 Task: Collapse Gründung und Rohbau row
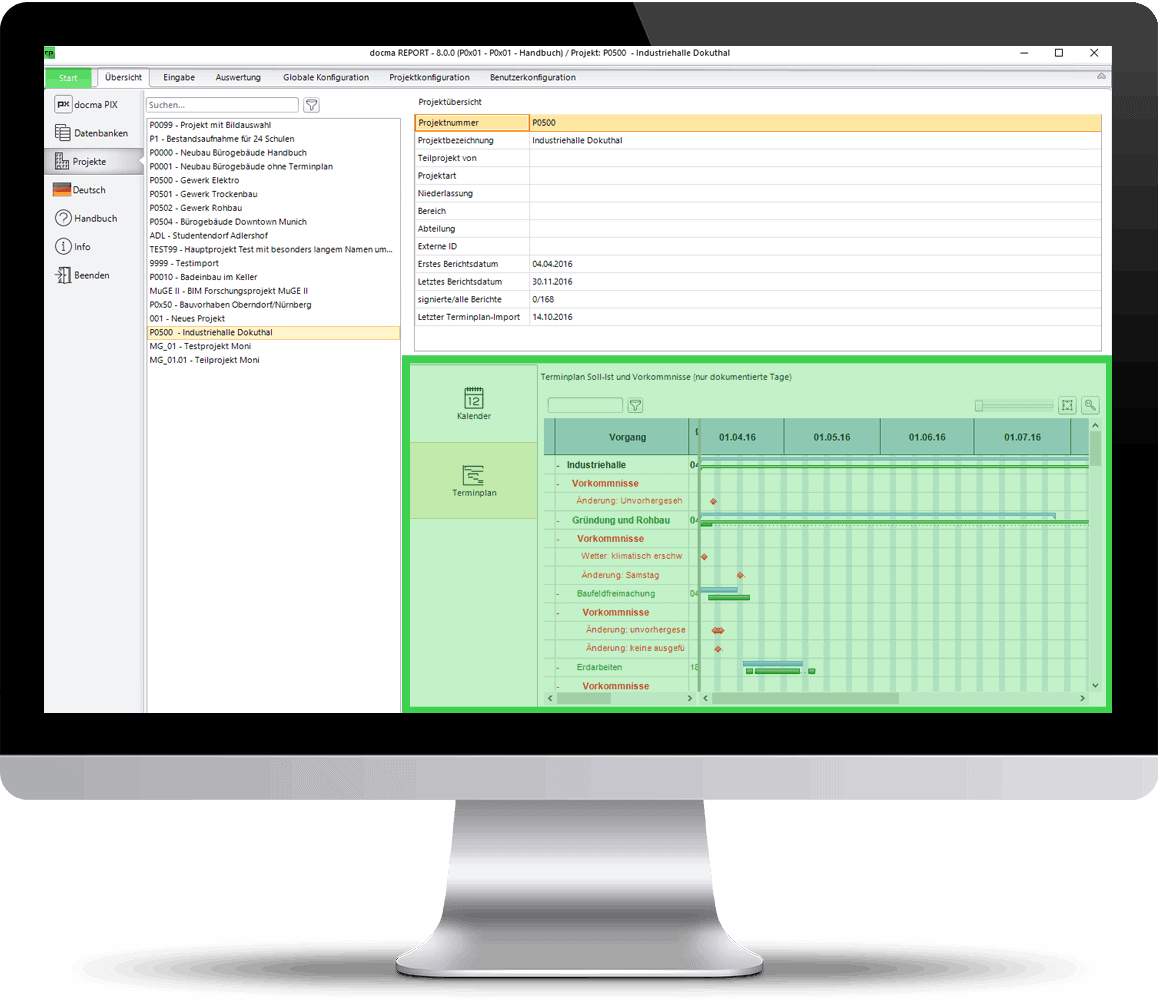click(x=558, y=521)
